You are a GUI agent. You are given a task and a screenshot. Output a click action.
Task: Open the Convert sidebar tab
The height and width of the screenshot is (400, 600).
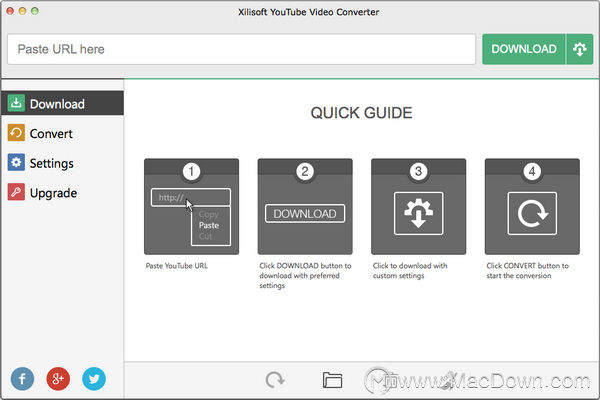[x=62, y=133]
